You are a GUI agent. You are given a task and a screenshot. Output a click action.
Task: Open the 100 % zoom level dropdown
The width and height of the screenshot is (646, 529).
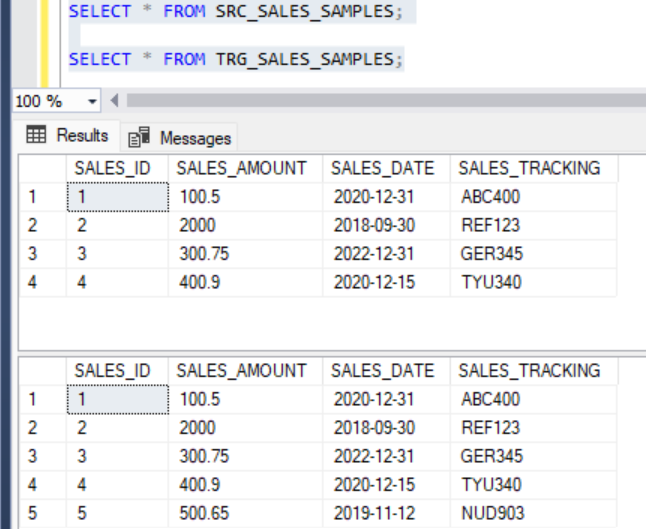click(93, 101)
